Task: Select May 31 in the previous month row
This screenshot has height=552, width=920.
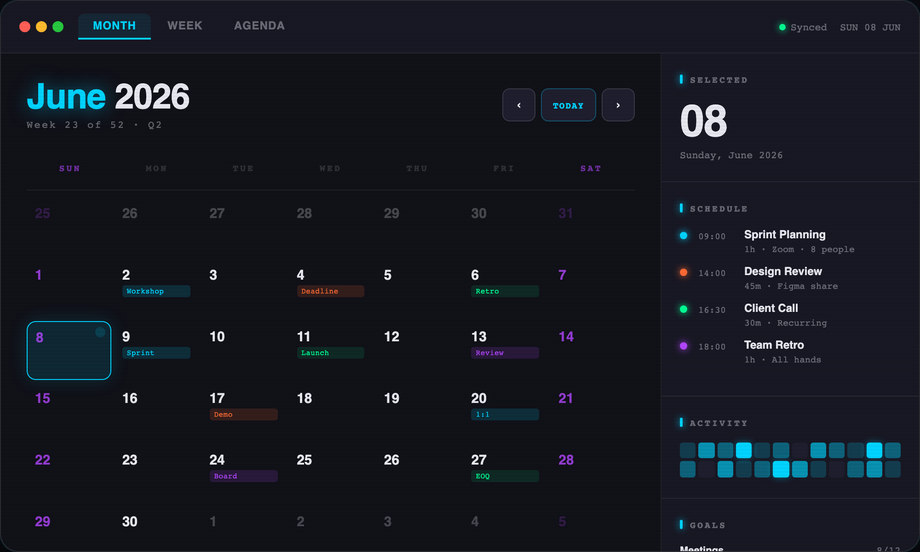Action: click(x=566, y=214)
